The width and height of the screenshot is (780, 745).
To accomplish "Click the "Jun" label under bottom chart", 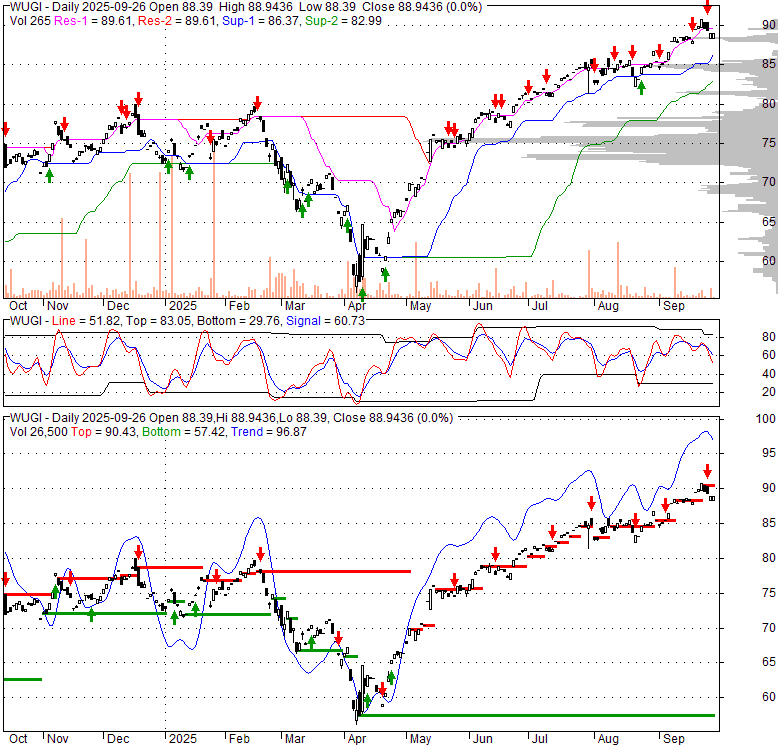I will coord(482,739).
